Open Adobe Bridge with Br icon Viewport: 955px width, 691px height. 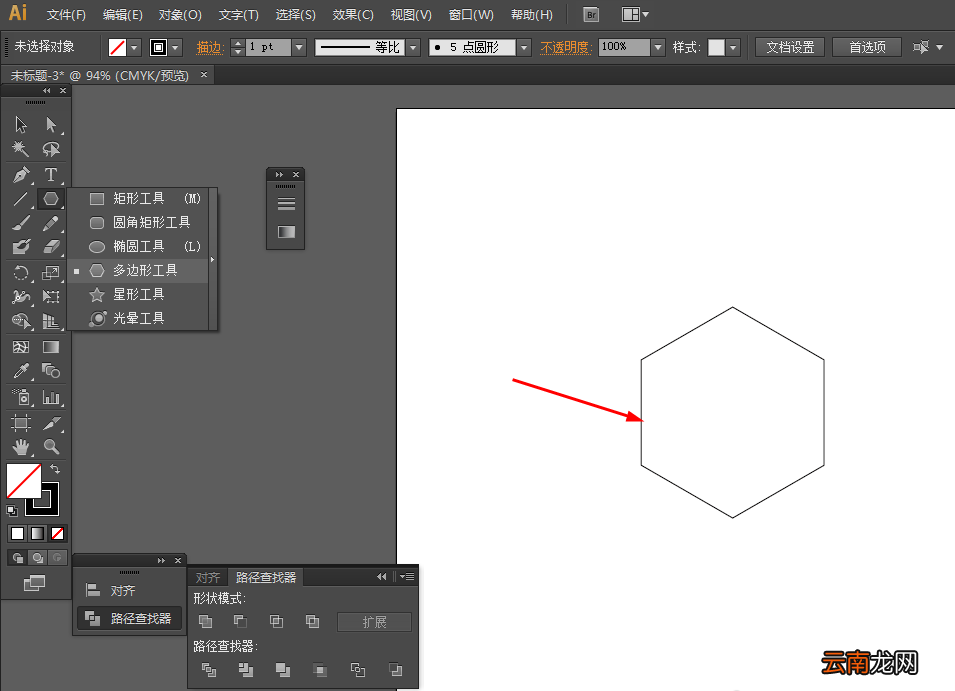coord(591,15)
